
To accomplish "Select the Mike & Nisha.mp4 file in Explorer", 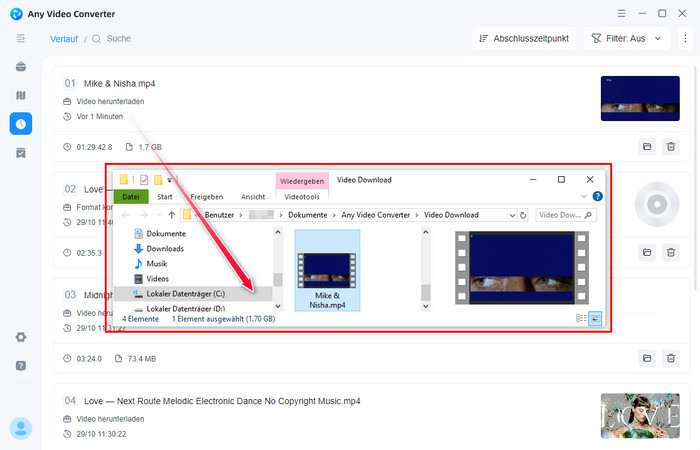I will tap(327, 271).
